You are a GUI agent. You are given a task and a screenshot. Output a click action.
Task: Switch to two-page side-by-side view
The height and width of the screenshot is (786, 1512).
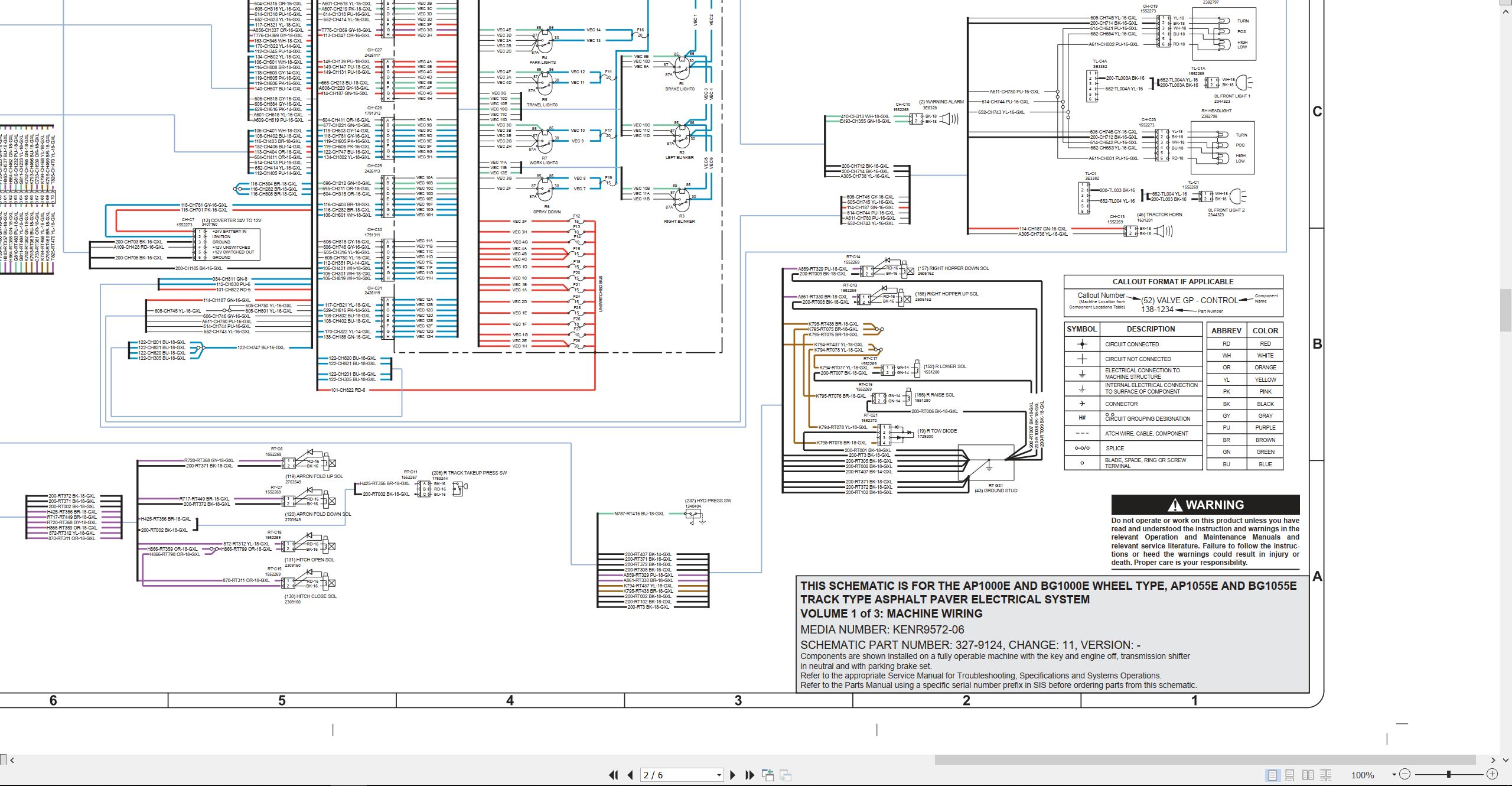pyautogui.click(x=1308, y=775)
